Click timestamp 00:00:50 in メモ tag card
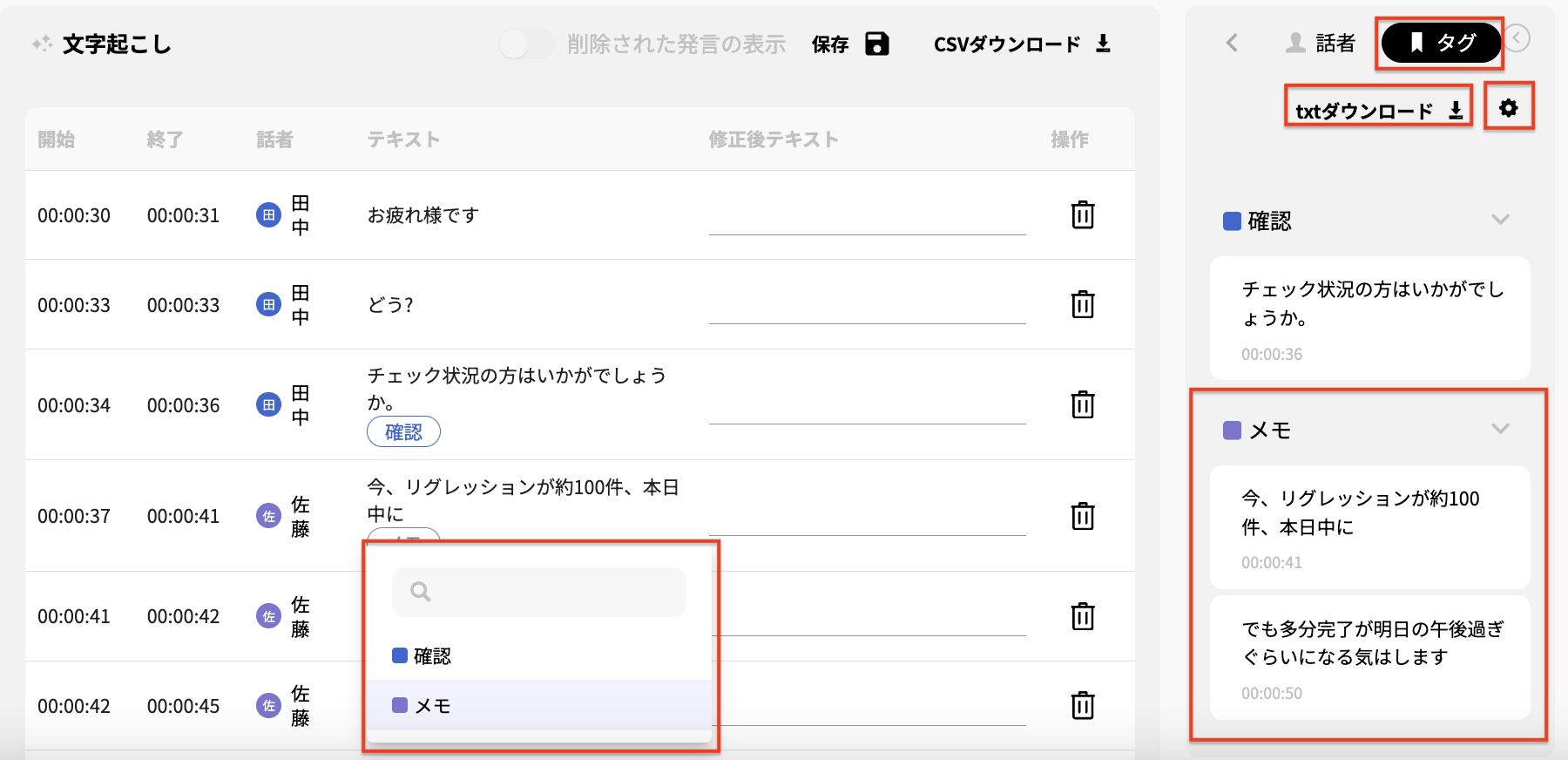Image resolution: width=1568 pixels, height=760 pixels. click(1272, 693)
